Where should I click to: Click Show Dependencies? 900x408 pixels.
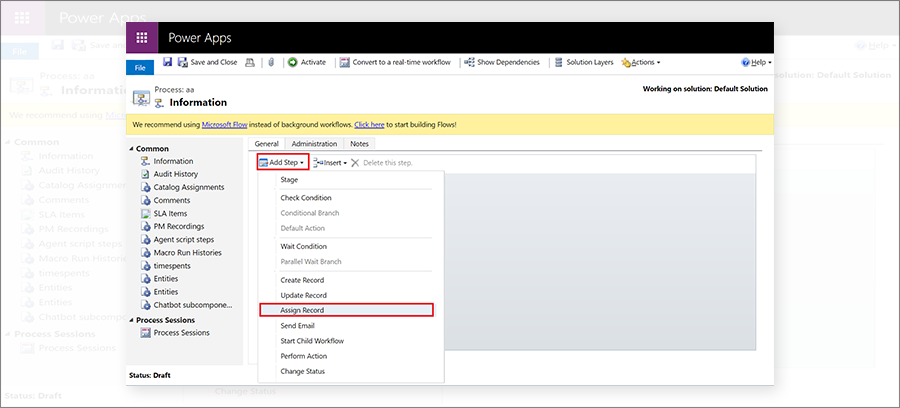[x=502, y=63]
